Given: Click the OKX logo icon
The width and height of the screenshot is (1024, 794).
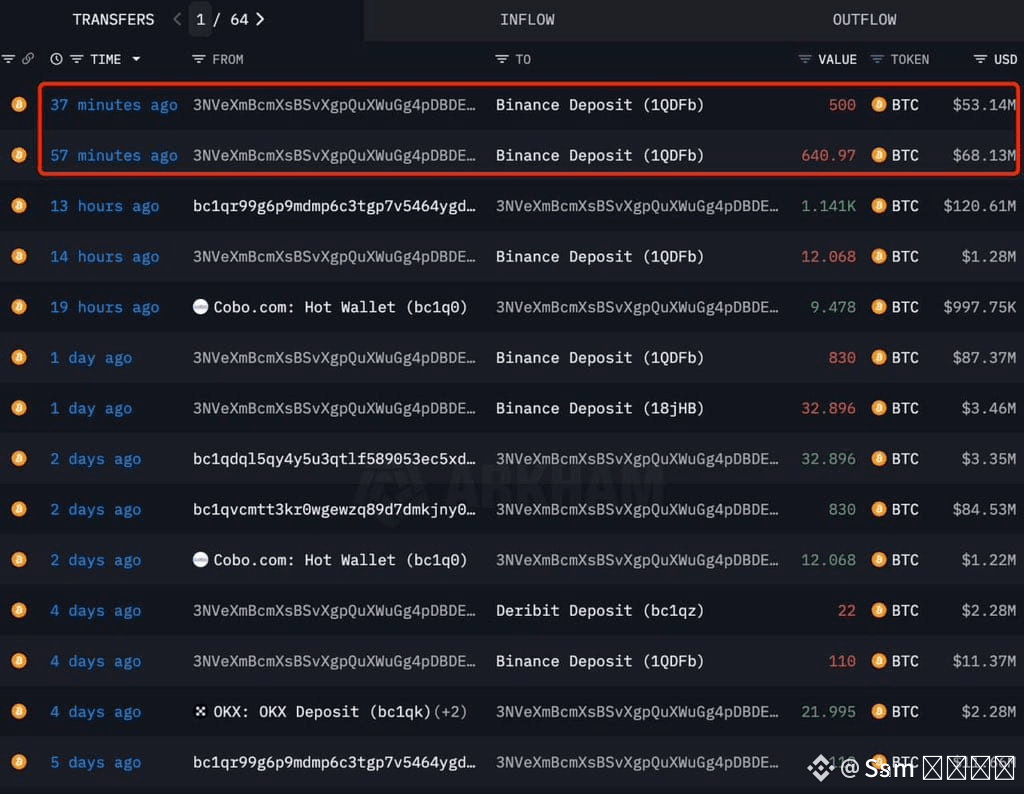Looking at the screenshot, I should [x=200, y=711].
